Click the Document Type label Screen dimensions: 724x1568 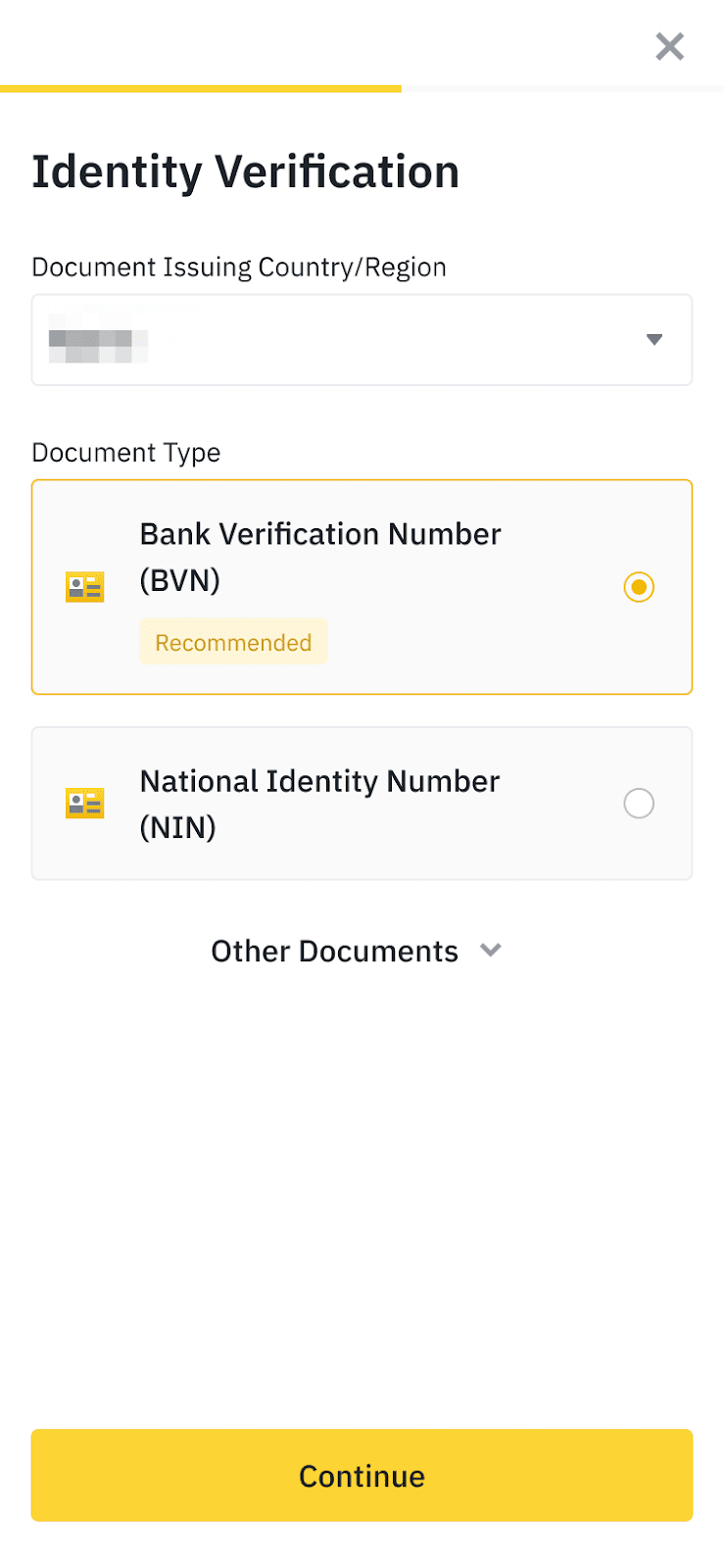(x=126, y=453)
